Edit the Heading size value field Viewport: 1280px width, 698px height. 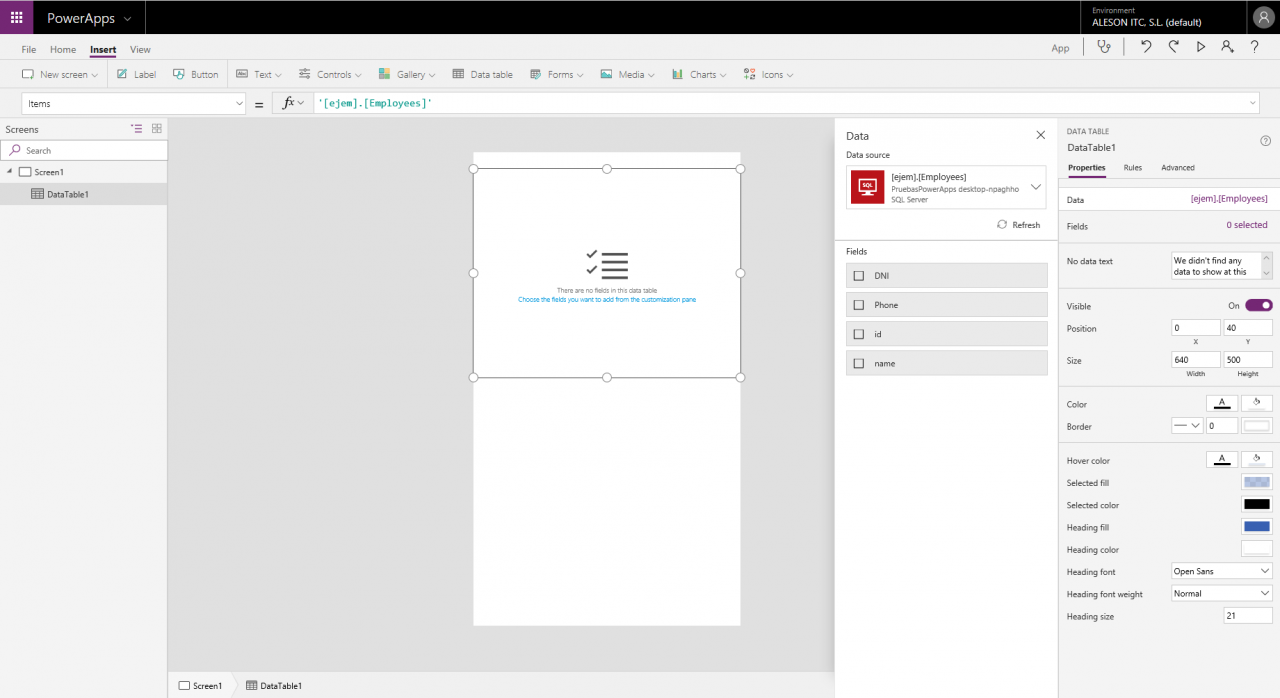[x=1247, y=615]
